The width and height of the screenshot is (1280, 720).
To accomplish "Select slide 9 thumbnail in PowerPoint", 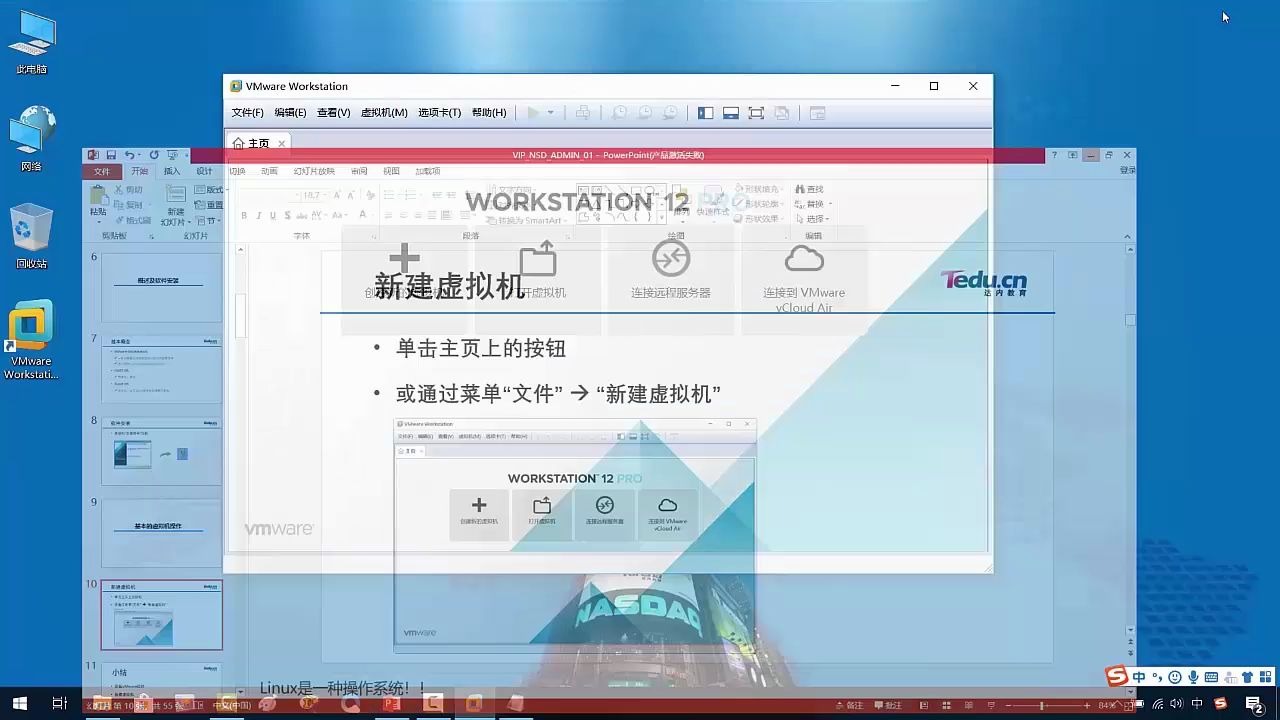I will (161, 533).
